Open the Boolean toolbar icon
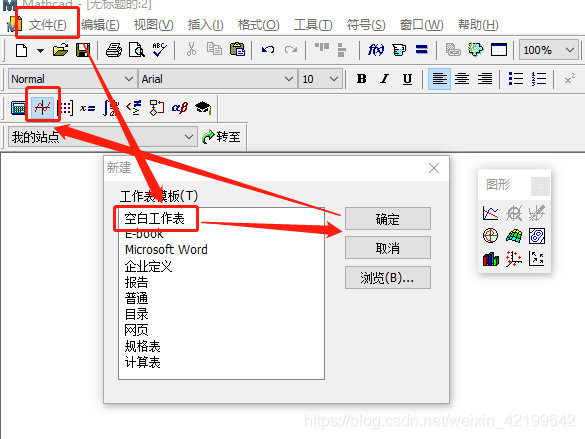The width and height of the screenshot is (585, 439). click(134, 108)
